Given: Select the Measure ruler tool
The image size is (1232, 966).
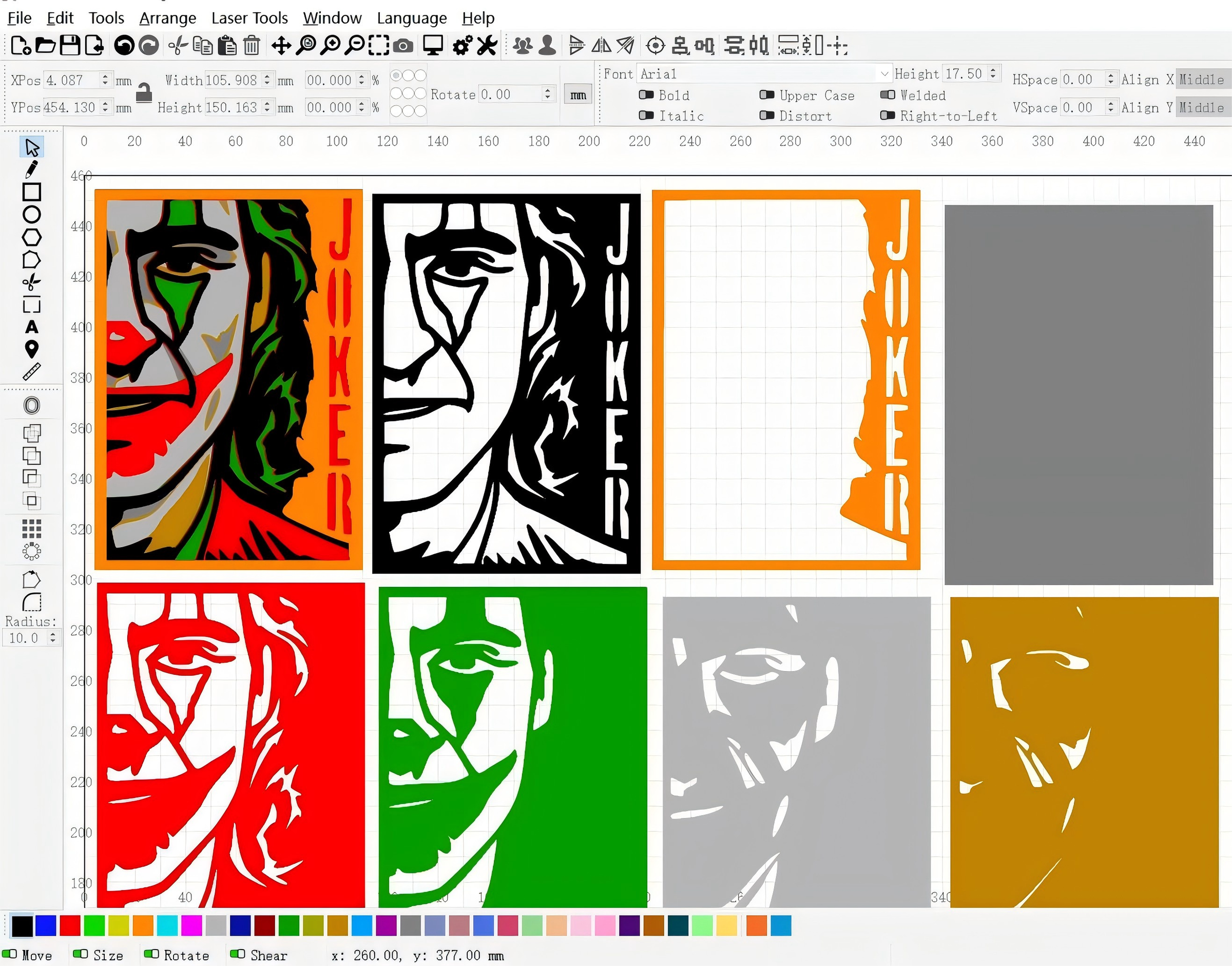Looking at the screenshot, I should (32, 372).
